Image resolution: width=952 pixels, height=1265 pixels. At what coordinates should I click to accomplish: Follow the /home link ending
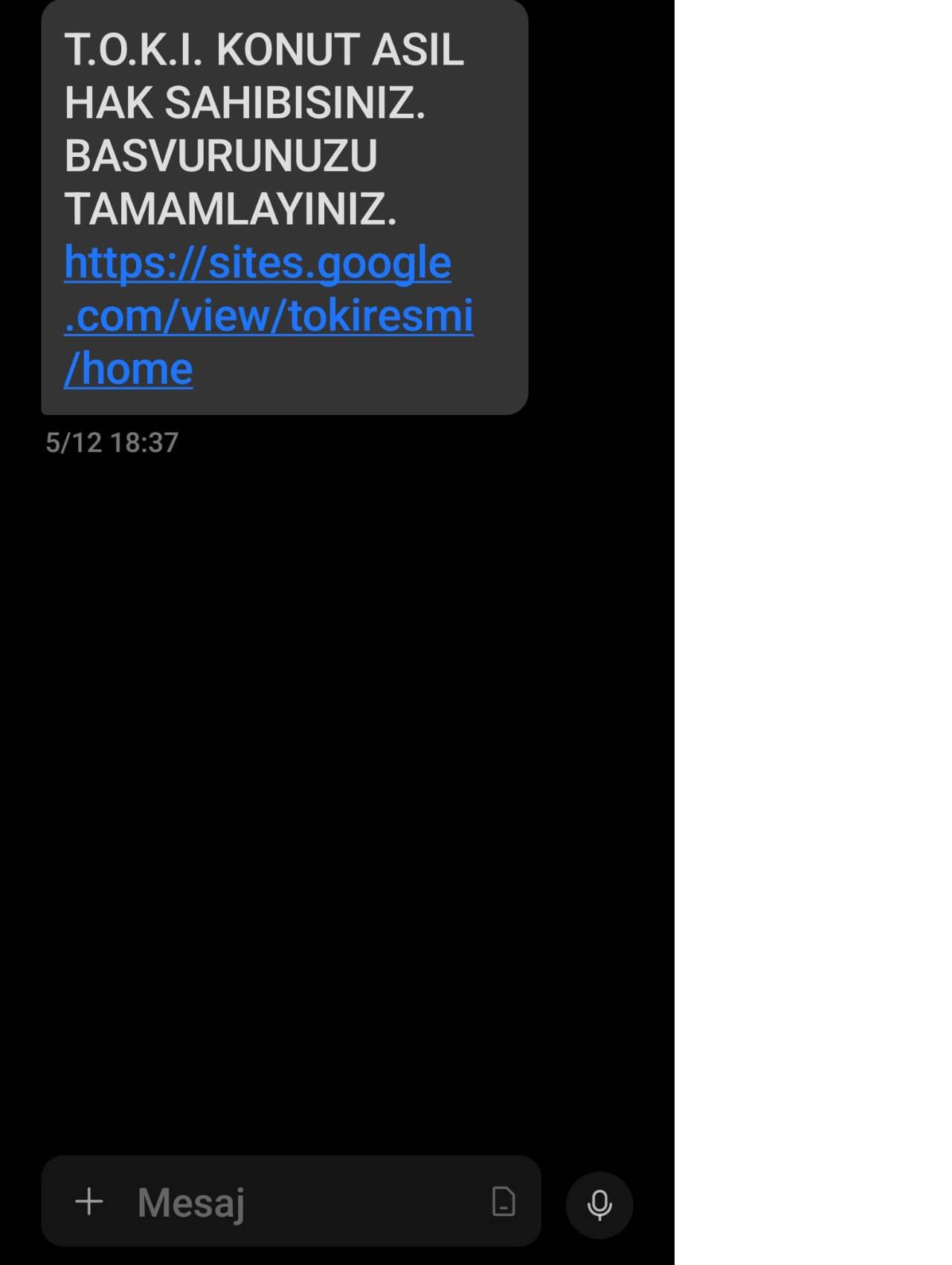point(128,369)
